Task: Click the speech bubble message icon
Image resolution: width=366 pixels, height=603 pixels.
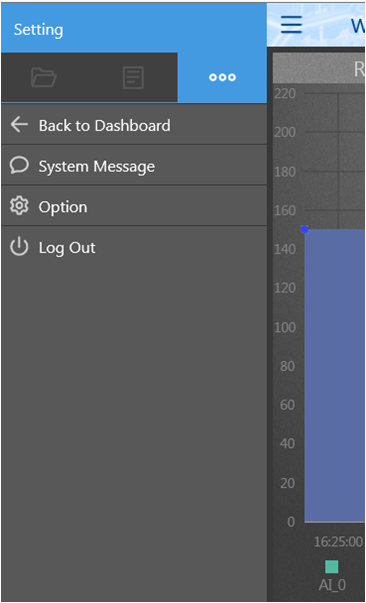Action: tap(19, 166)
